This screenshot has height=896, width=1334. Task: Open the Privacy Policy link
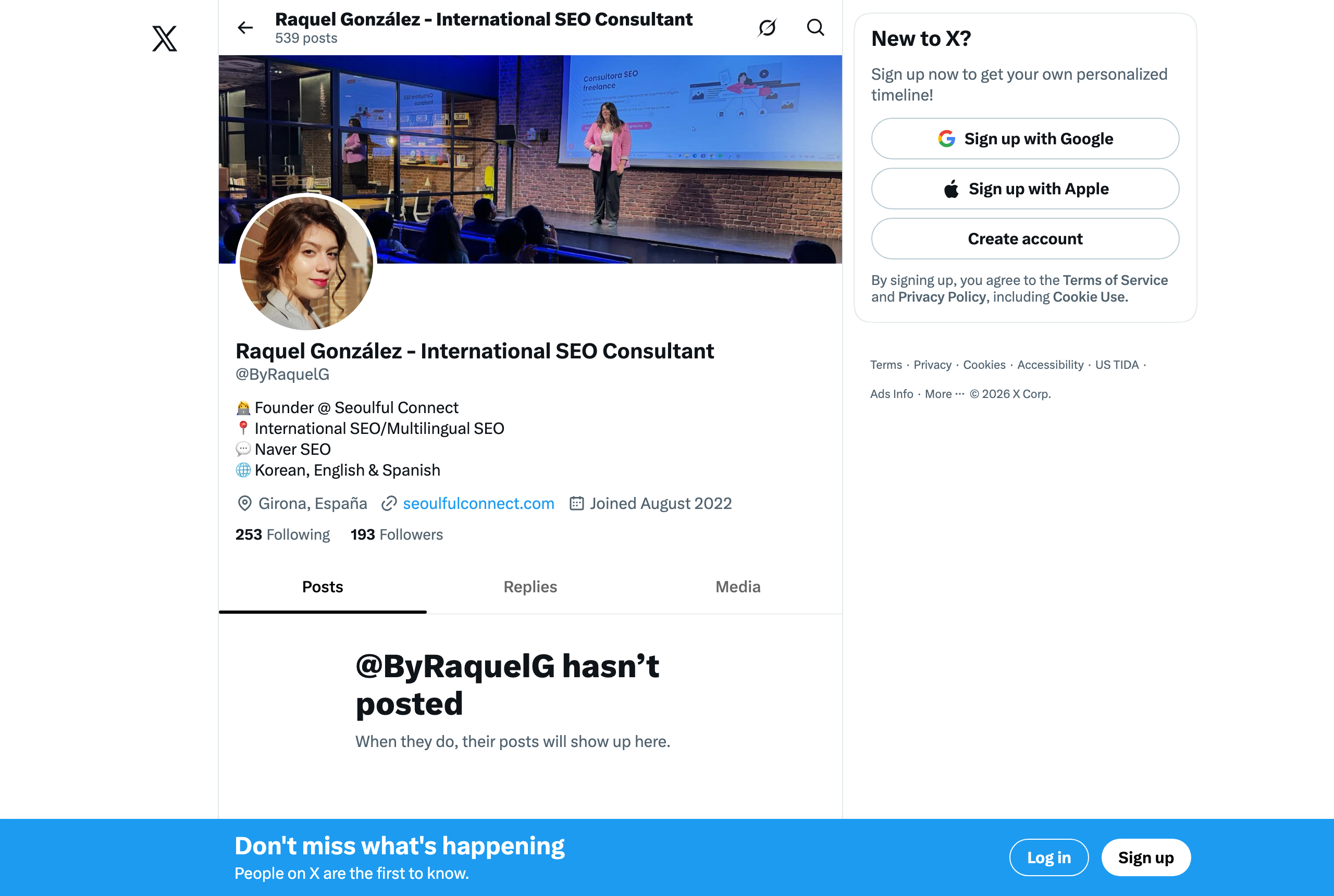[942, 296]
